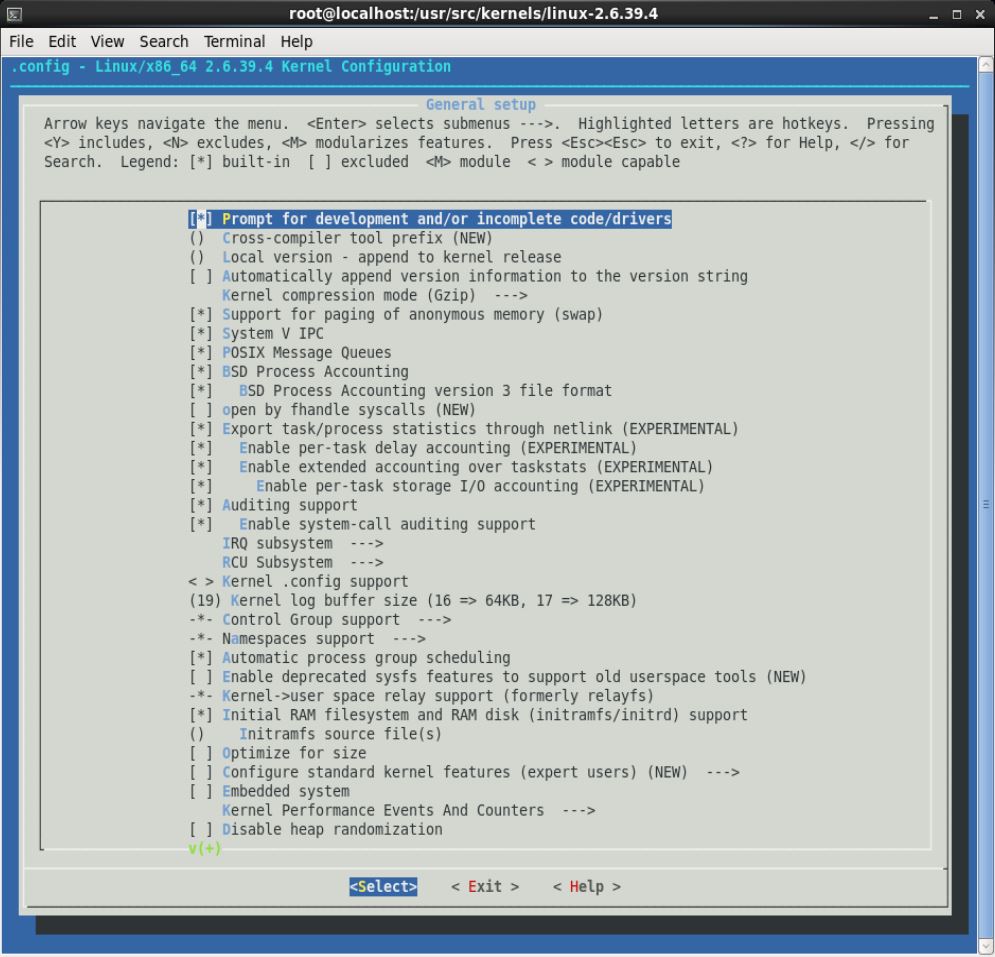The height and width of the screenshot is (957, 995).
Task: Open Namespaces support submenu
Action: coord(307,638)
